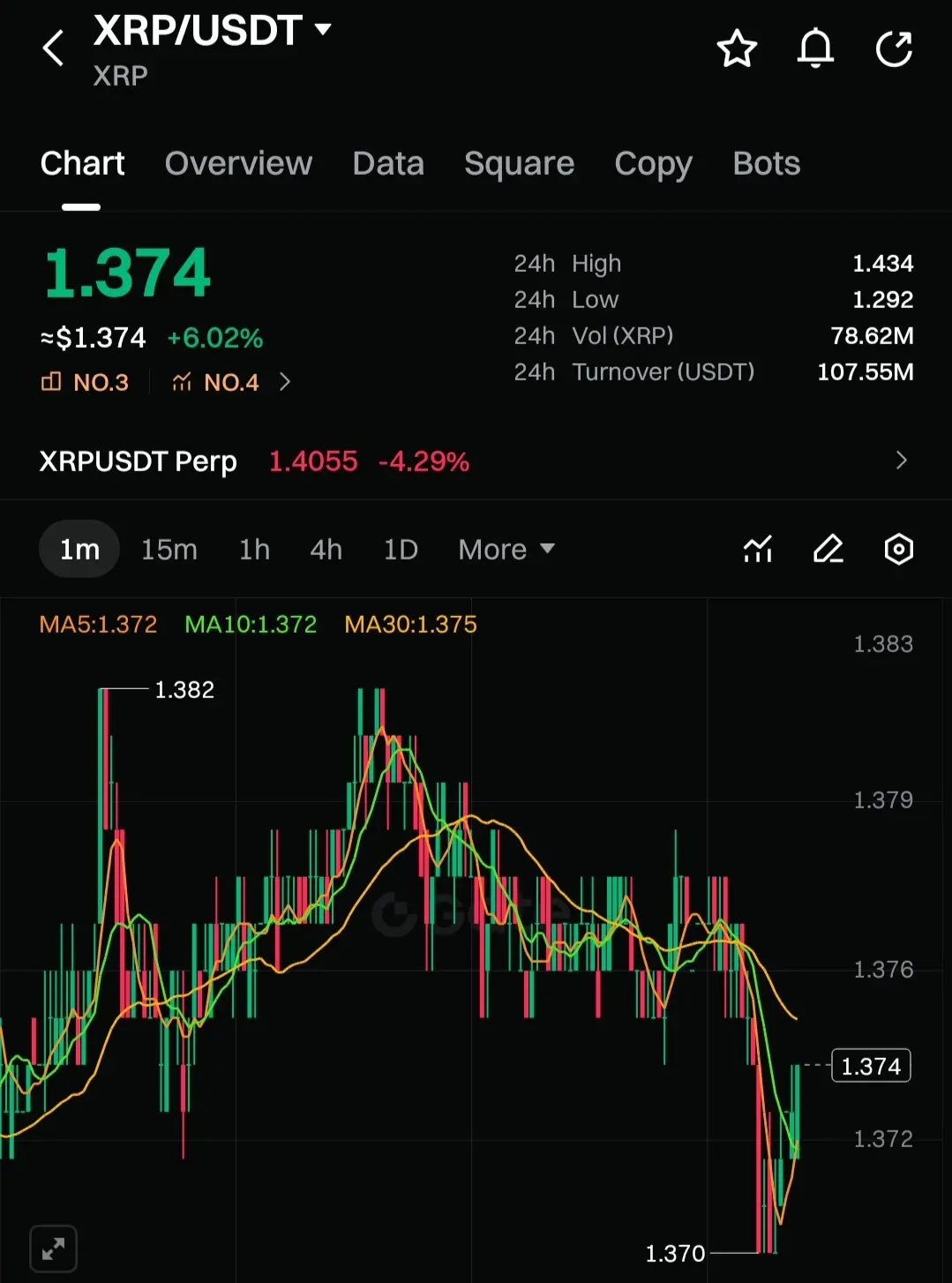Select the 1m timeframe
Screen dimensions: 952x1283
pyautogui.click(x=79, y=549)
